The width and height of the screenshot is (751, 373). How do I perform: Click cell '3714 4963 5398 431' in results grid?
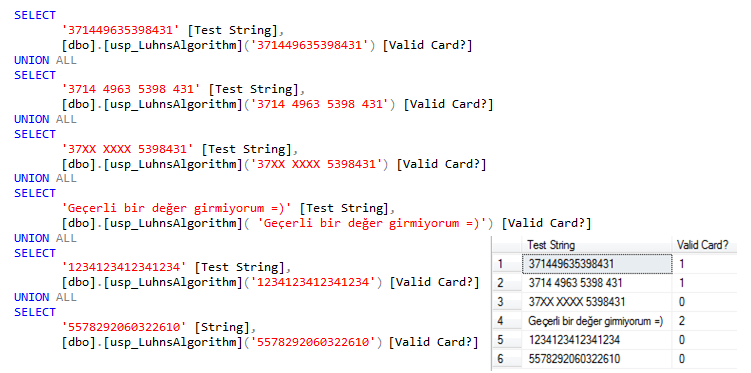click(x=598, y=283)
